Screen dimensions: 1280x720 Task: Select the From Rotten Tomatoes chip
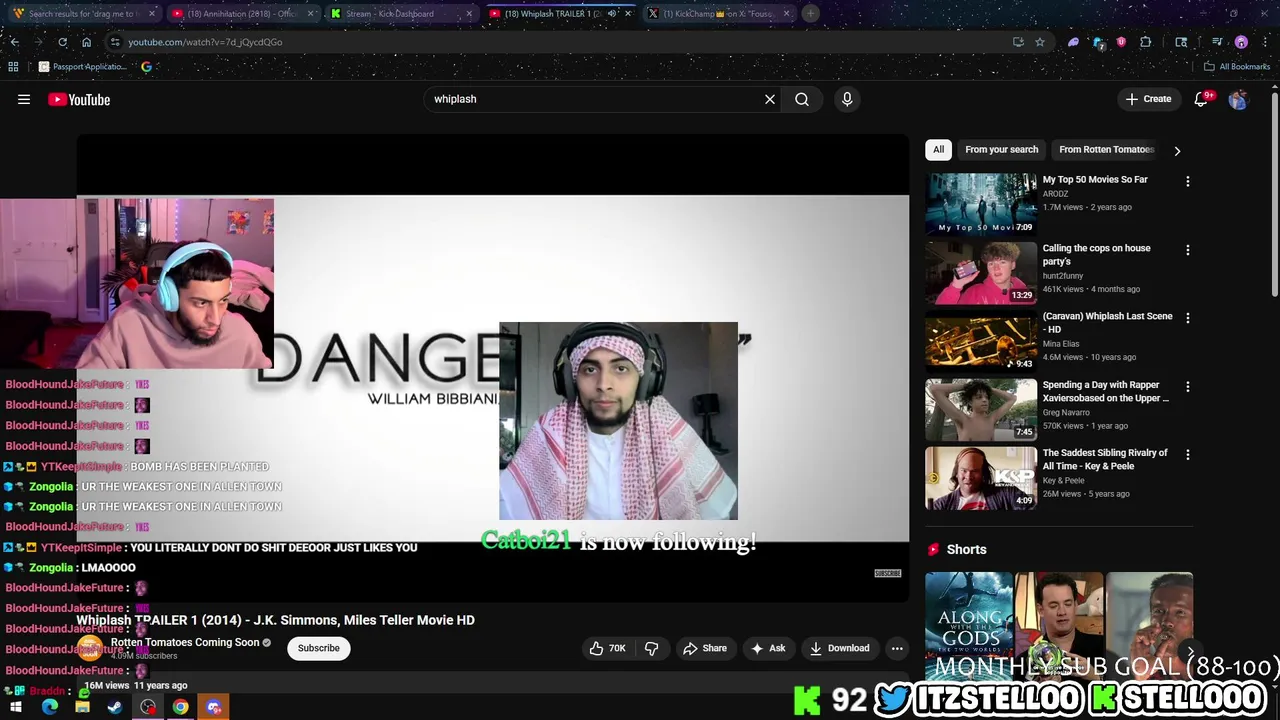1106,149
